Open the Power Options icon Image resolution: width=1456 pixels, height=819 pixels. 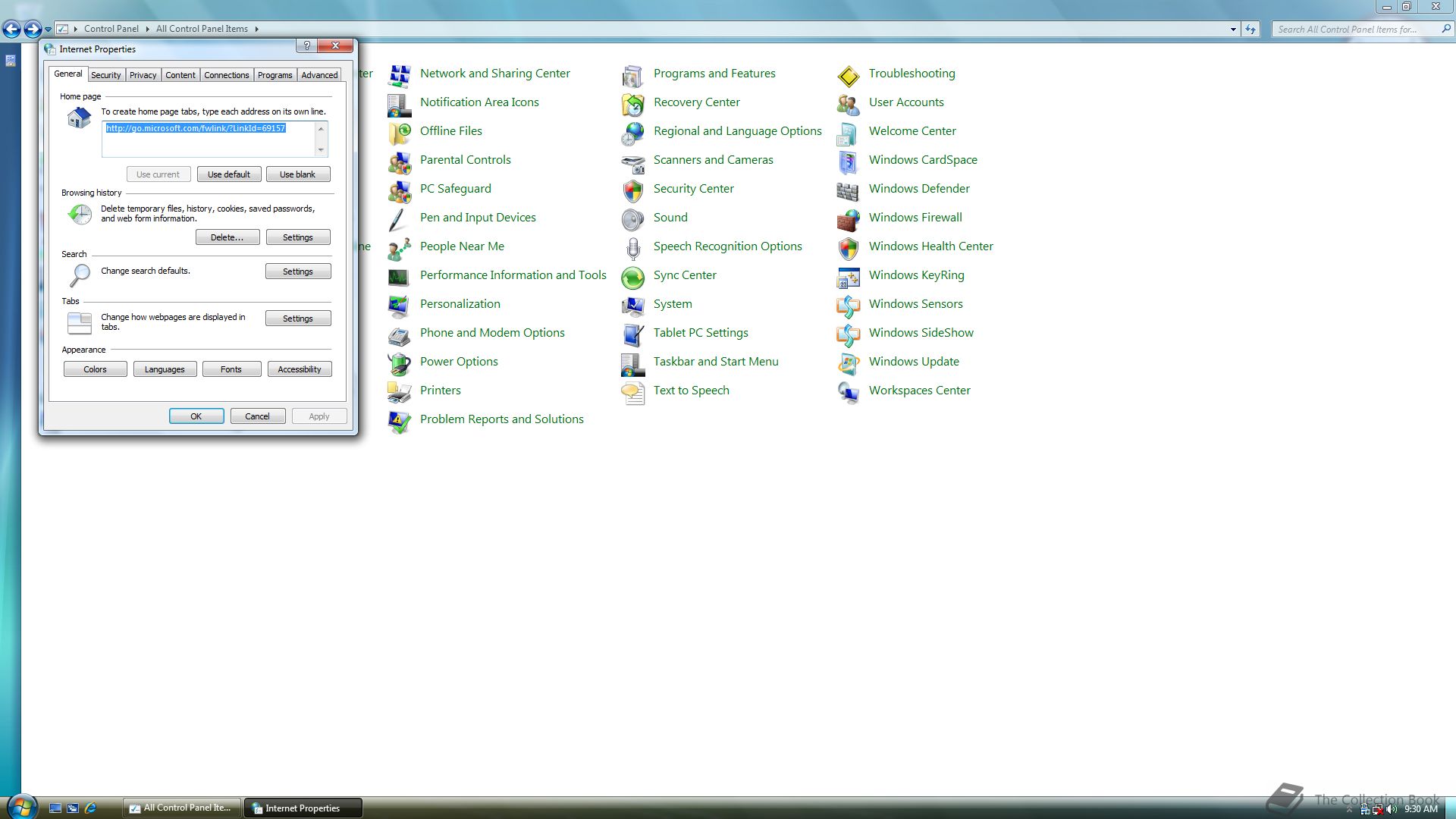399,364
